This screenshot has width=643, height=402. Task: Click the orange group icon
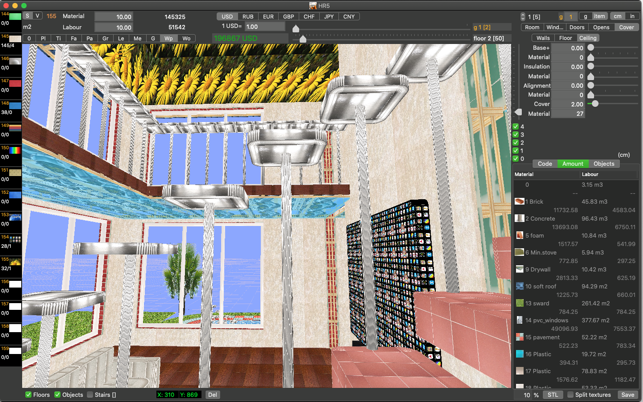coord(561,17)
